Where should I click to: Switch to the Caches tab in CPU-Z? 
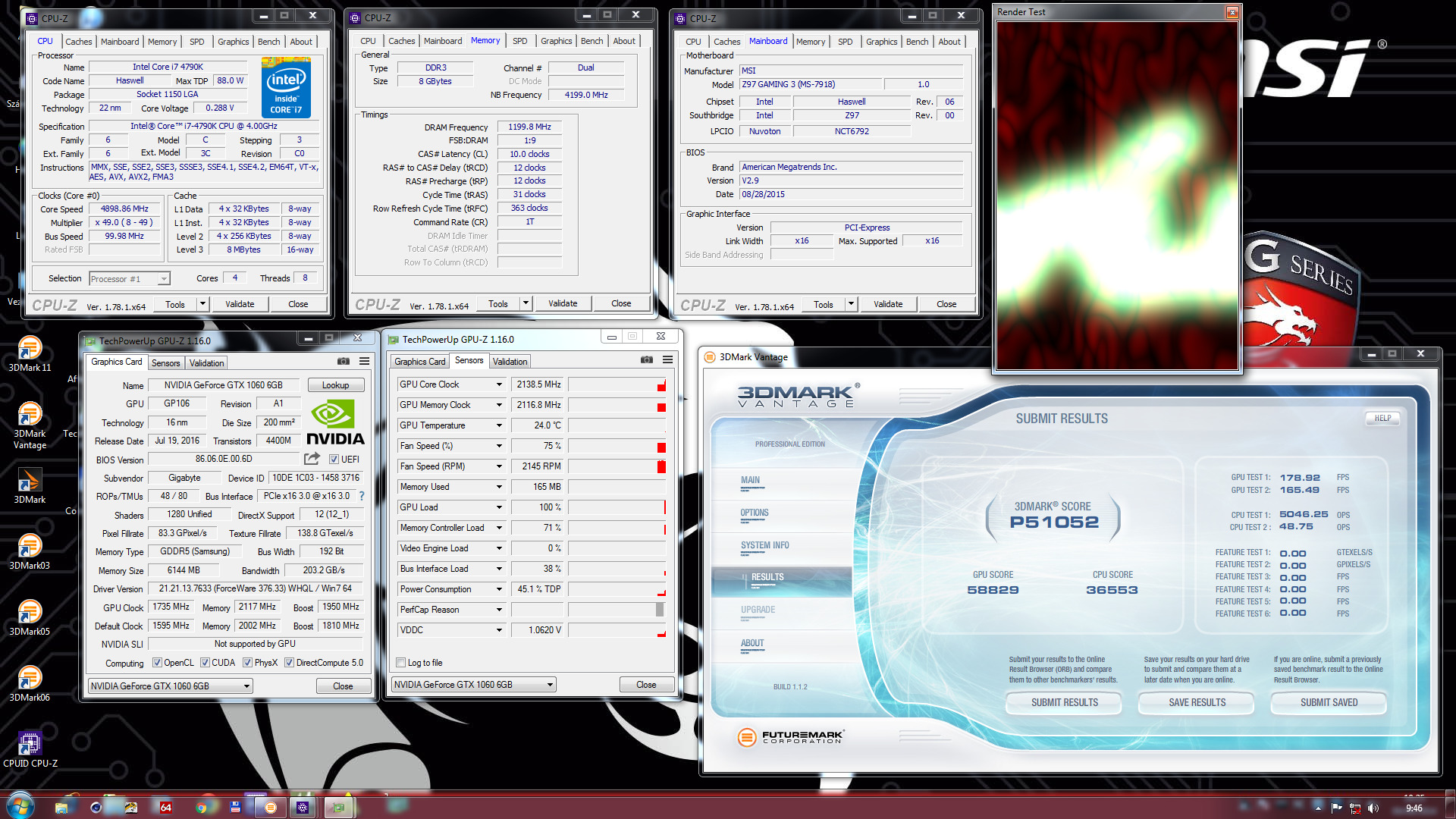point(78,42)
